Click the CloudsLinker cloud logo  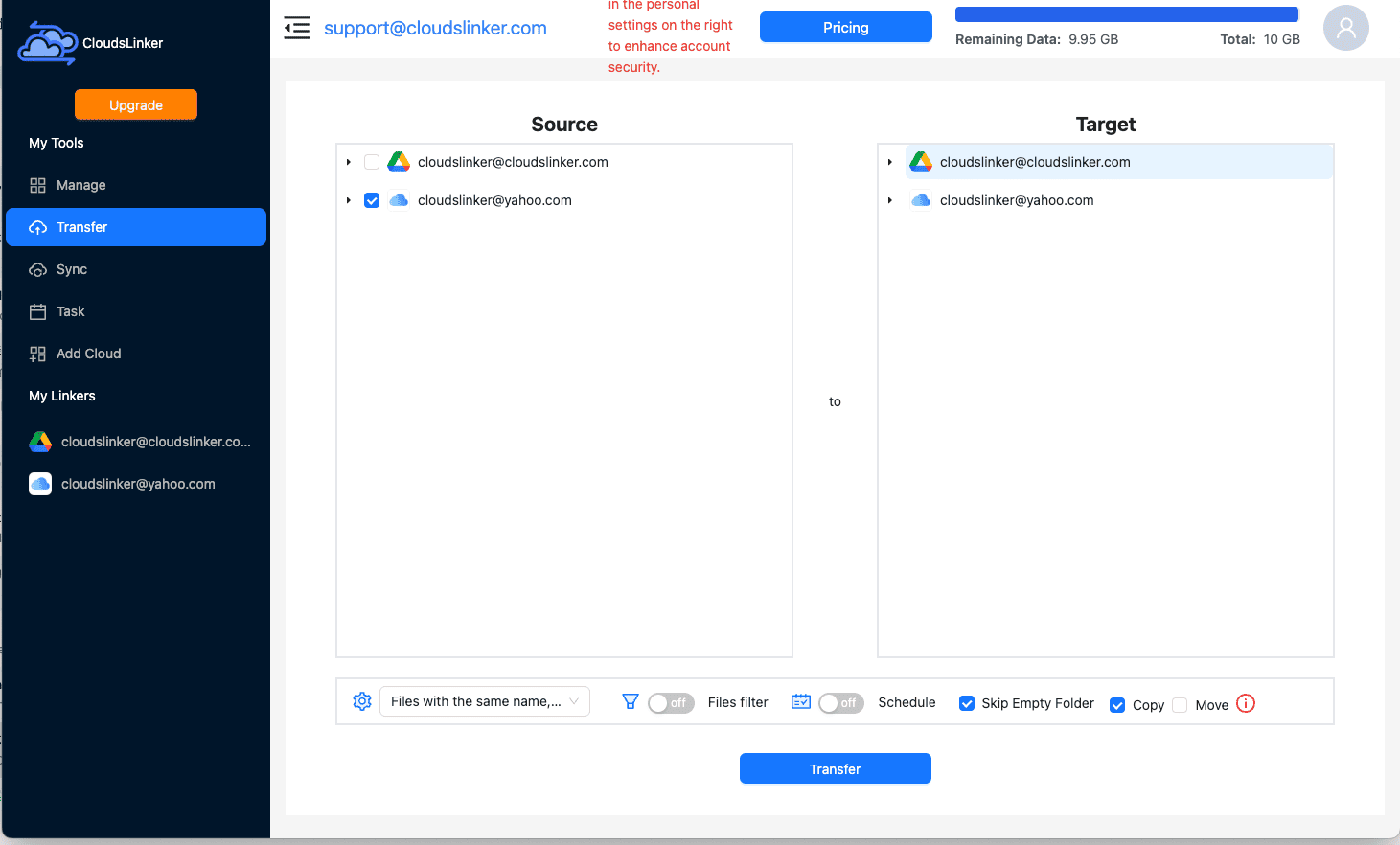click(x=48, y=44)
